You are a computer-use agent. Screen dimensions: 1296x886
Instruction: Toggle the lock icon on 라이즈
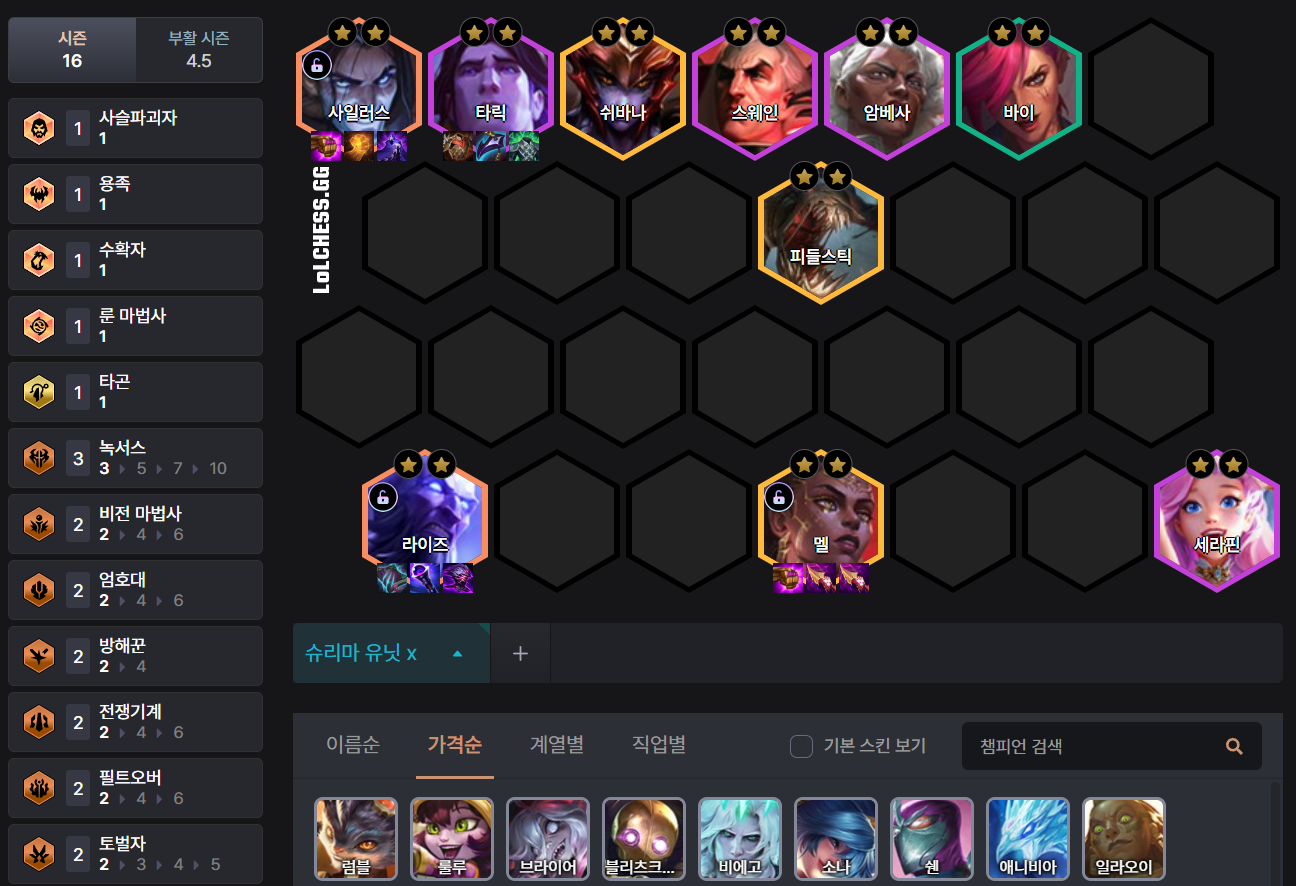[x=382, y=496]
